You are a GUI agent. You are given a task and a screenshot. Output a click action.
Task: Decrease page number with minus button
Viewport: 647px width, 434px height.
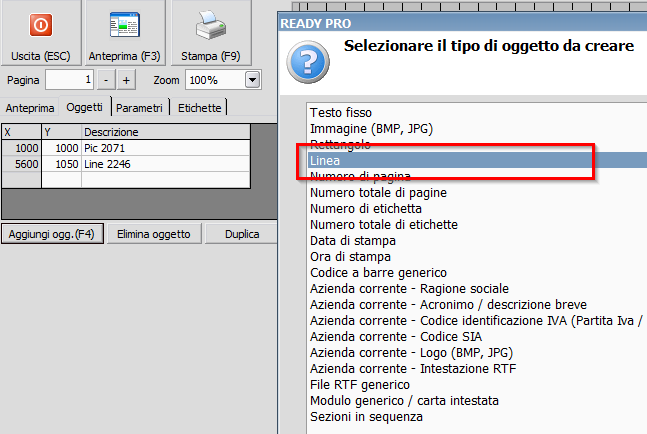107,80
